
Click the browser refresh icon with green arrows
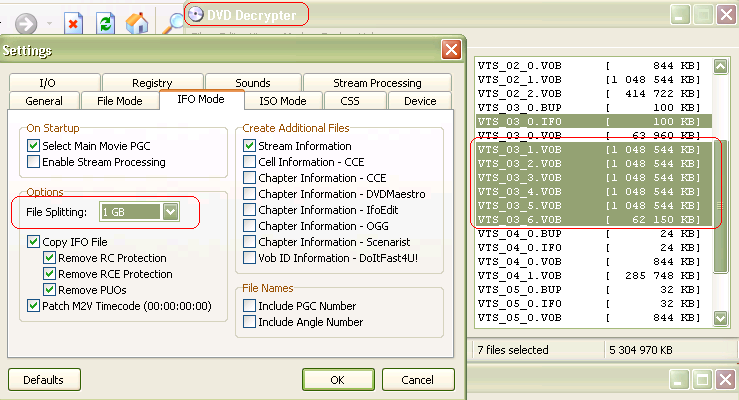(x=106, y=23)
